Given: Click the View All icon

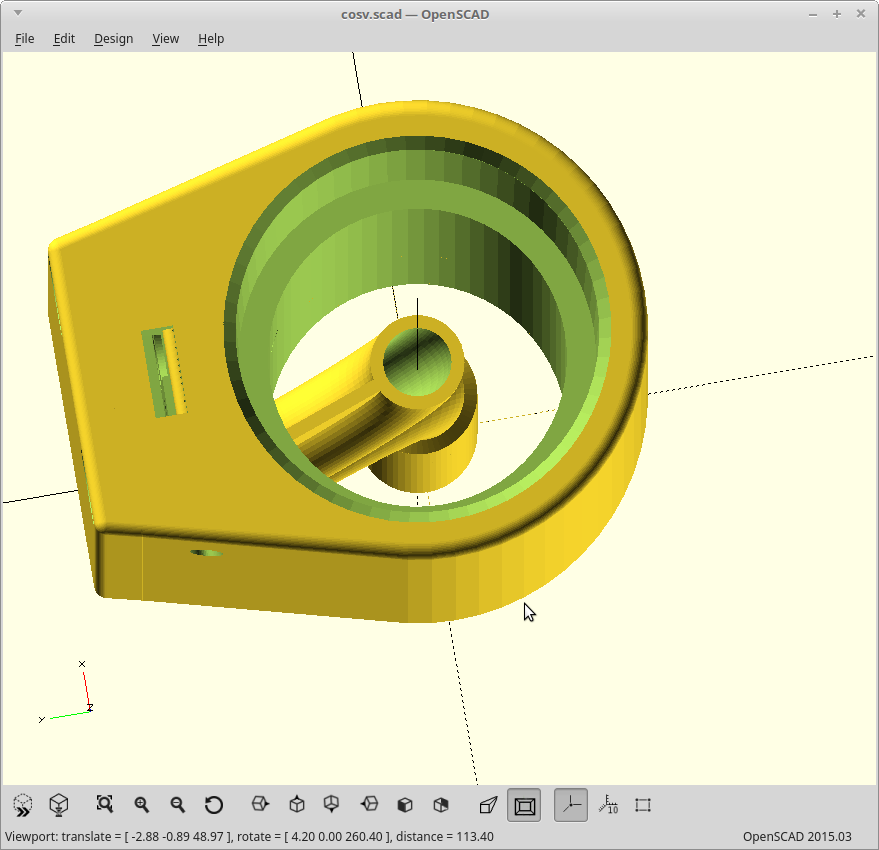Looking at the screenshot, I should (105, 804).
